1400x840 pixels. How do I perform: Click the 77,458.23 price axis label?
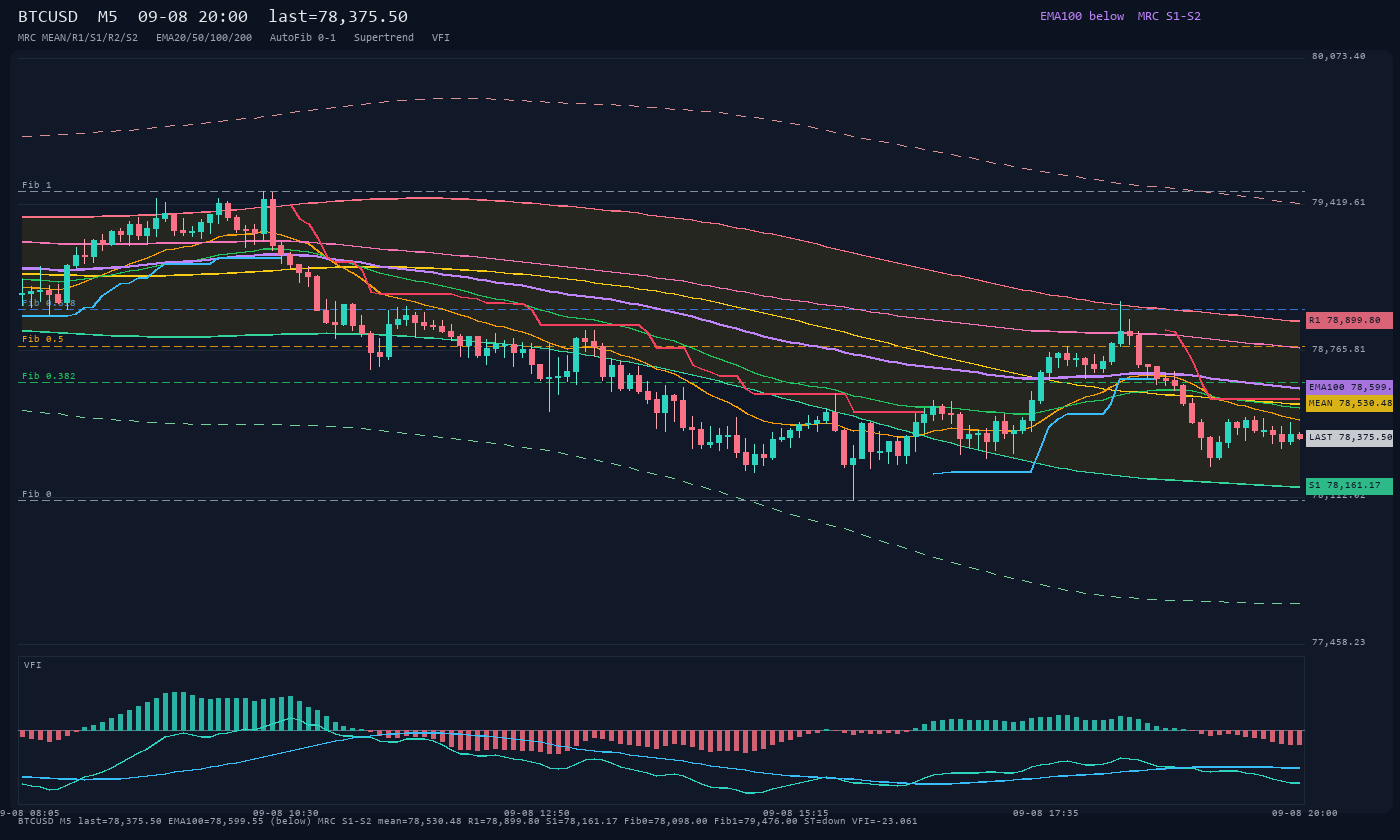point(1338,642)
